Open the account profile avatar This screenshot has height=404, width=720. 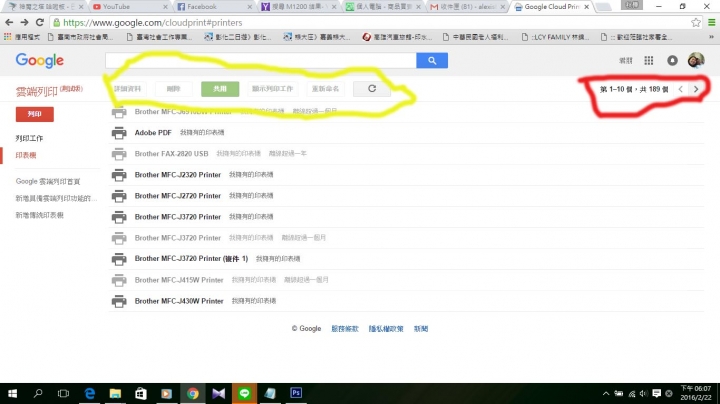[x=696, y=60]
